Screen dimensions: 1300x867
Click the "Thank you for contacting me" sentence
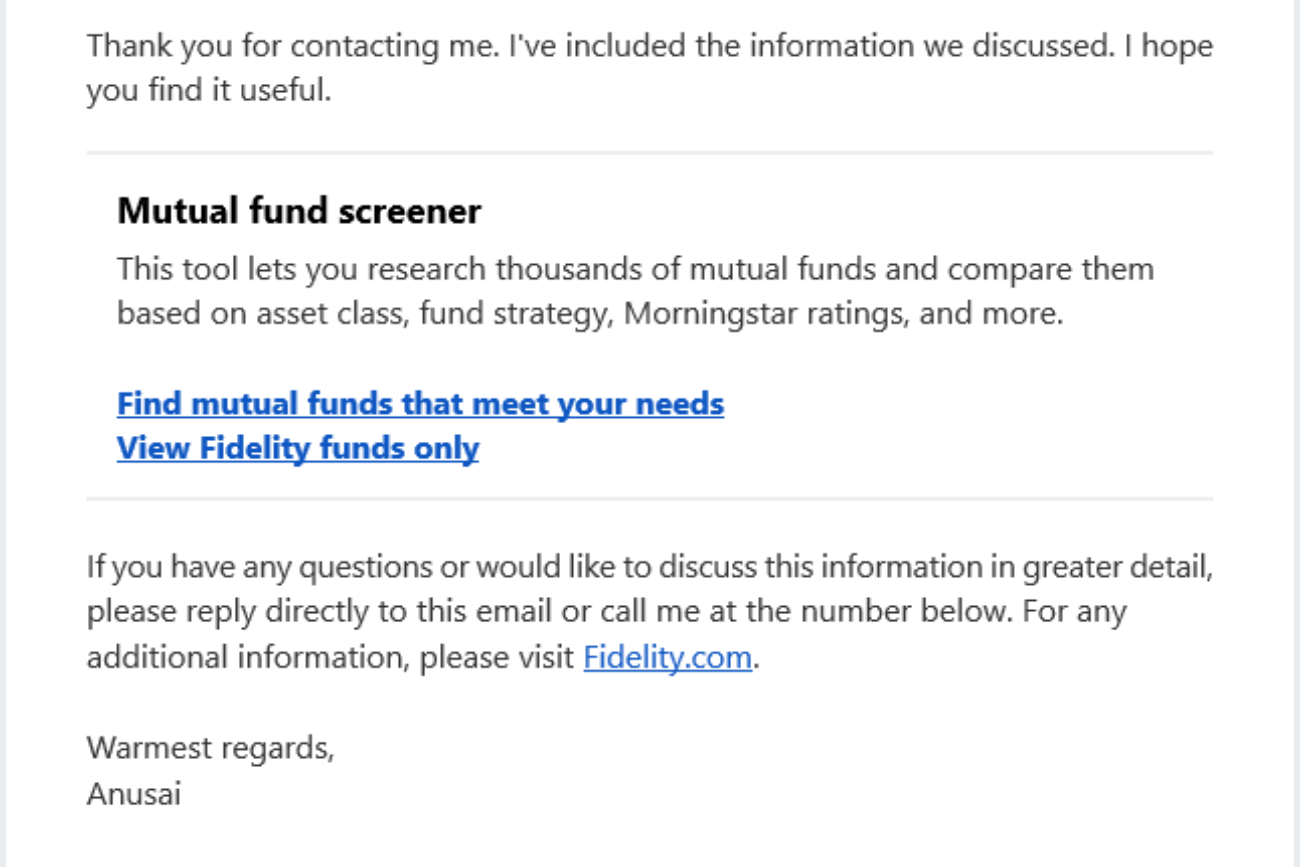pyautogui.click(x=290, y=46)
